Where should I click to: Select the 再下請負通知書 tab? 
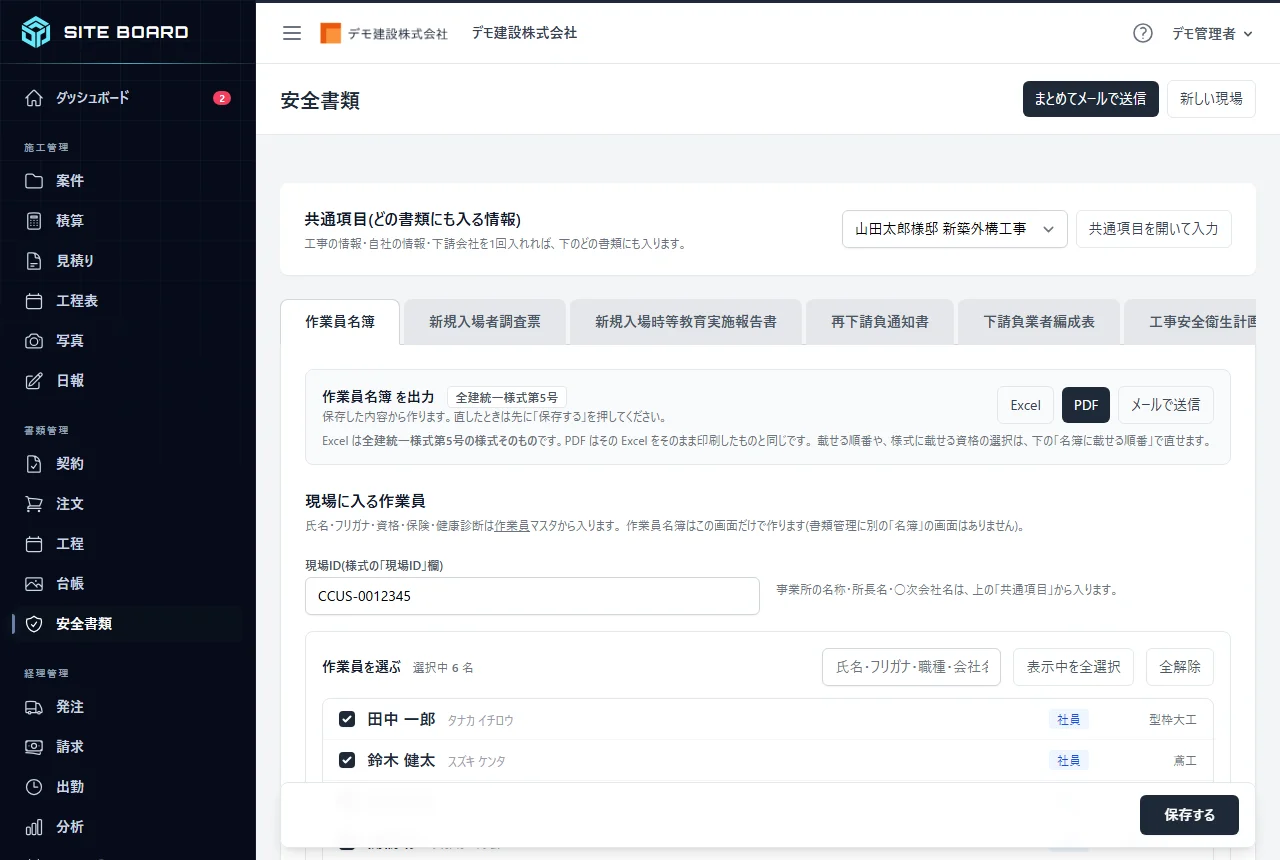coord(880,322)
